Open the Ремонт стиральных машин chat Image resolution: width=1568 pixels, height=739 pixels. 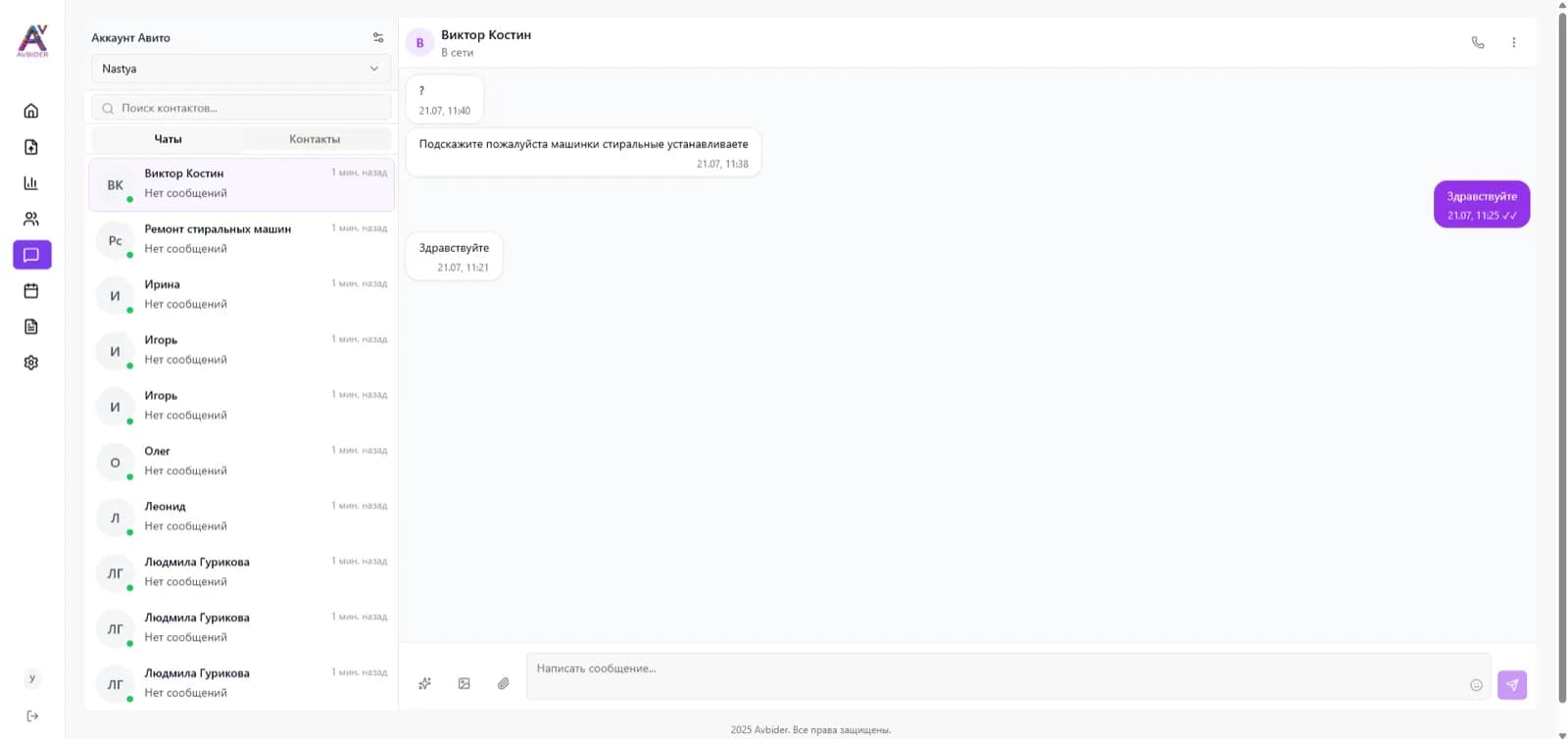(241, 239)
